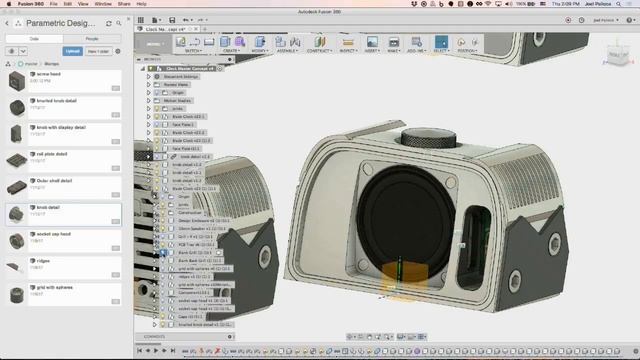Open the File menu

[x=53, y=4]
